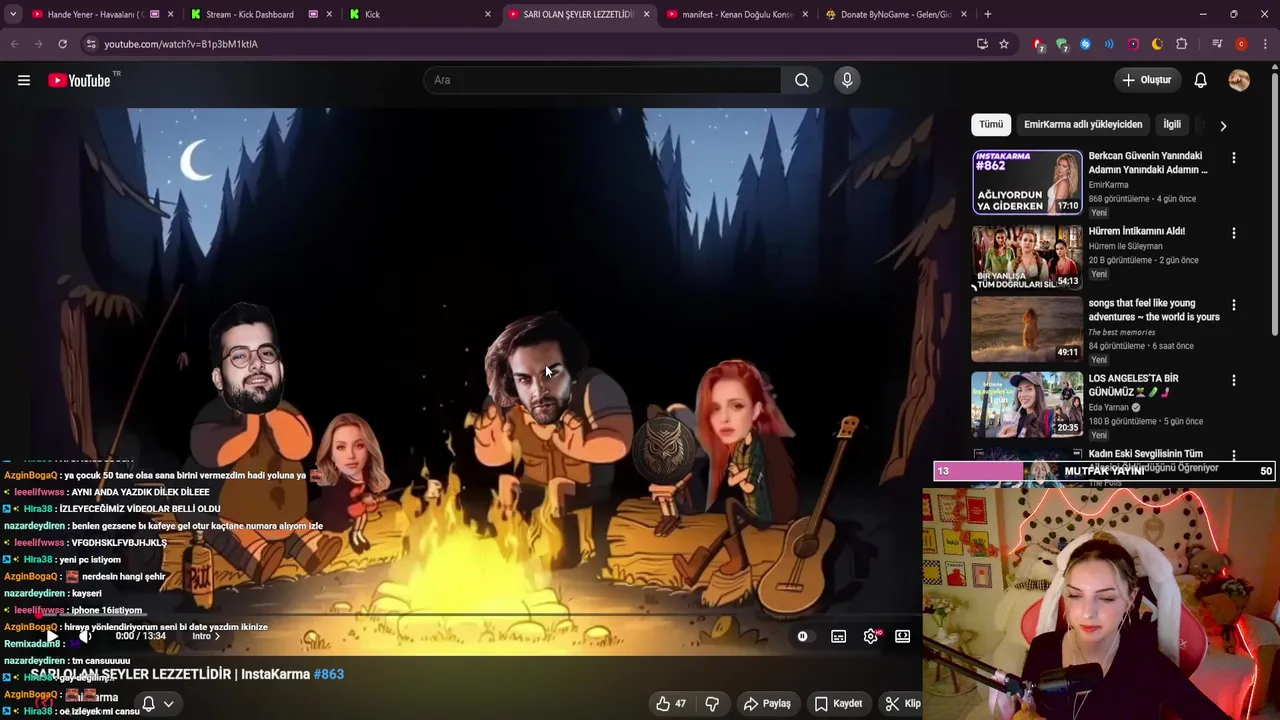Switch to Hande Yener browser tab
This screenshot has height=720, width=1280.
pyautogui.click(x=100, y=14)
